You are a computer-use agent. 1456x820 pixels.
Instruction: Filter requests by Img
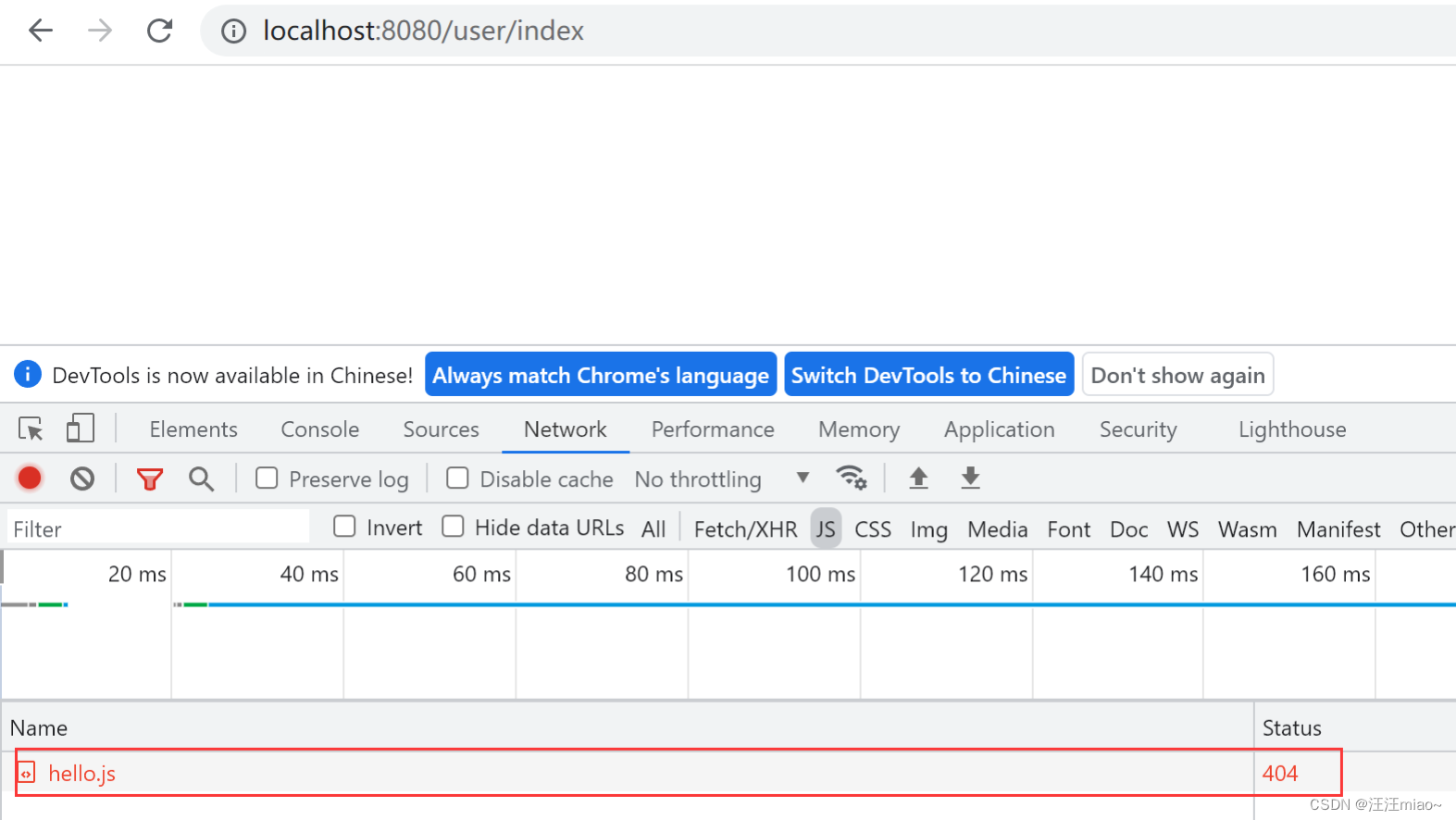click(928, 529)
